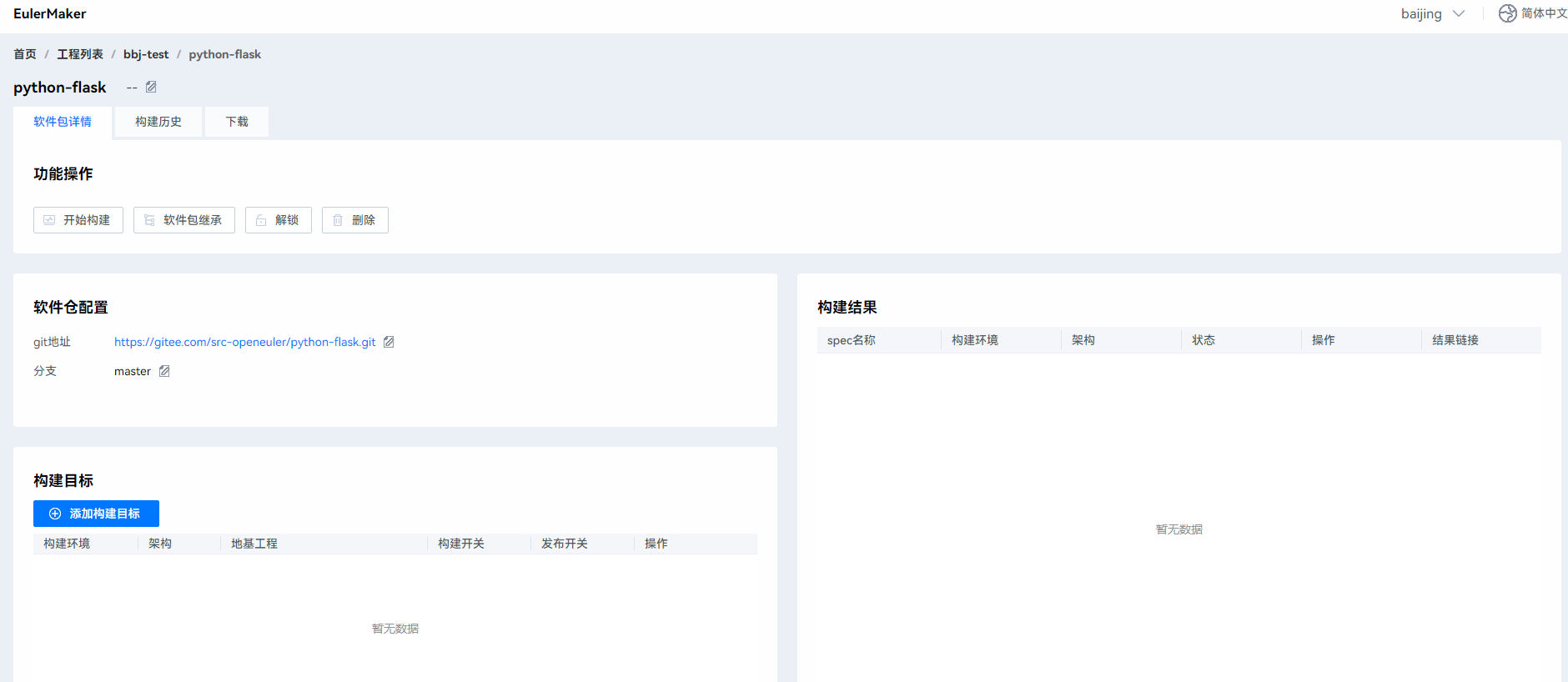Click the globe language icon

click(x=1507, y=13)
